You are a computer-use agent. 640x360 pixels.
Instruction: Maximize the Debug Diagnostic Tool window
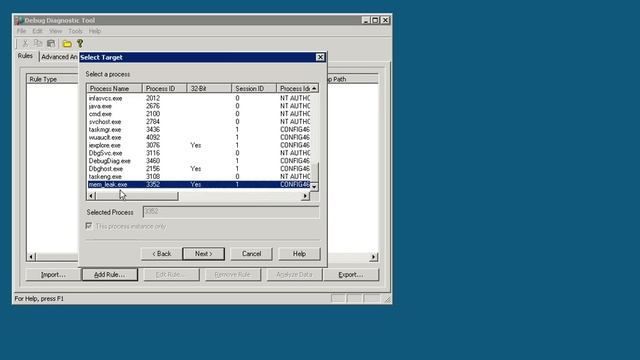click(375, 20)
